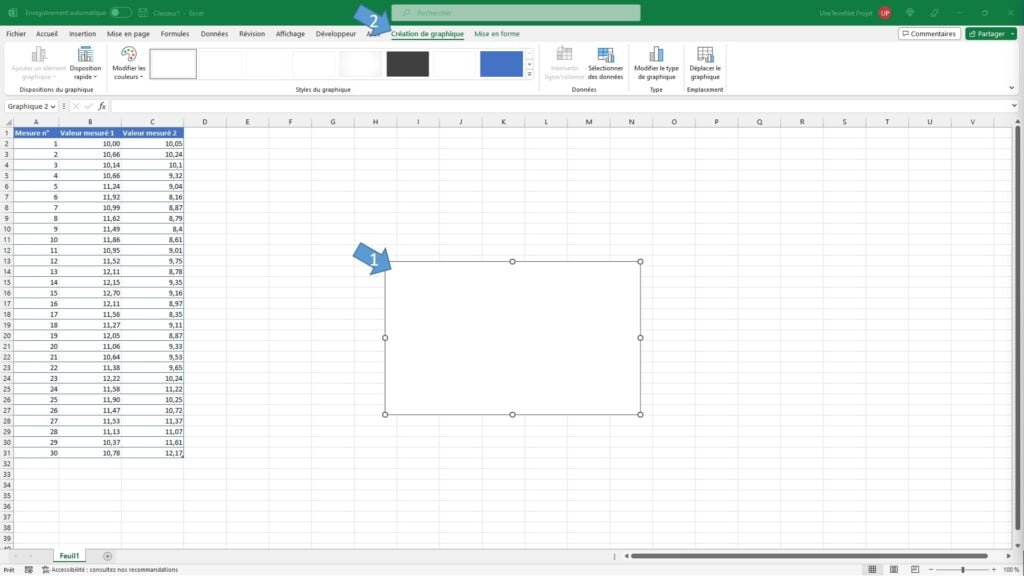Click the top-middle resize handle of chart
The width and height of the screenshot is (1024, 576).
pos(513,262)
